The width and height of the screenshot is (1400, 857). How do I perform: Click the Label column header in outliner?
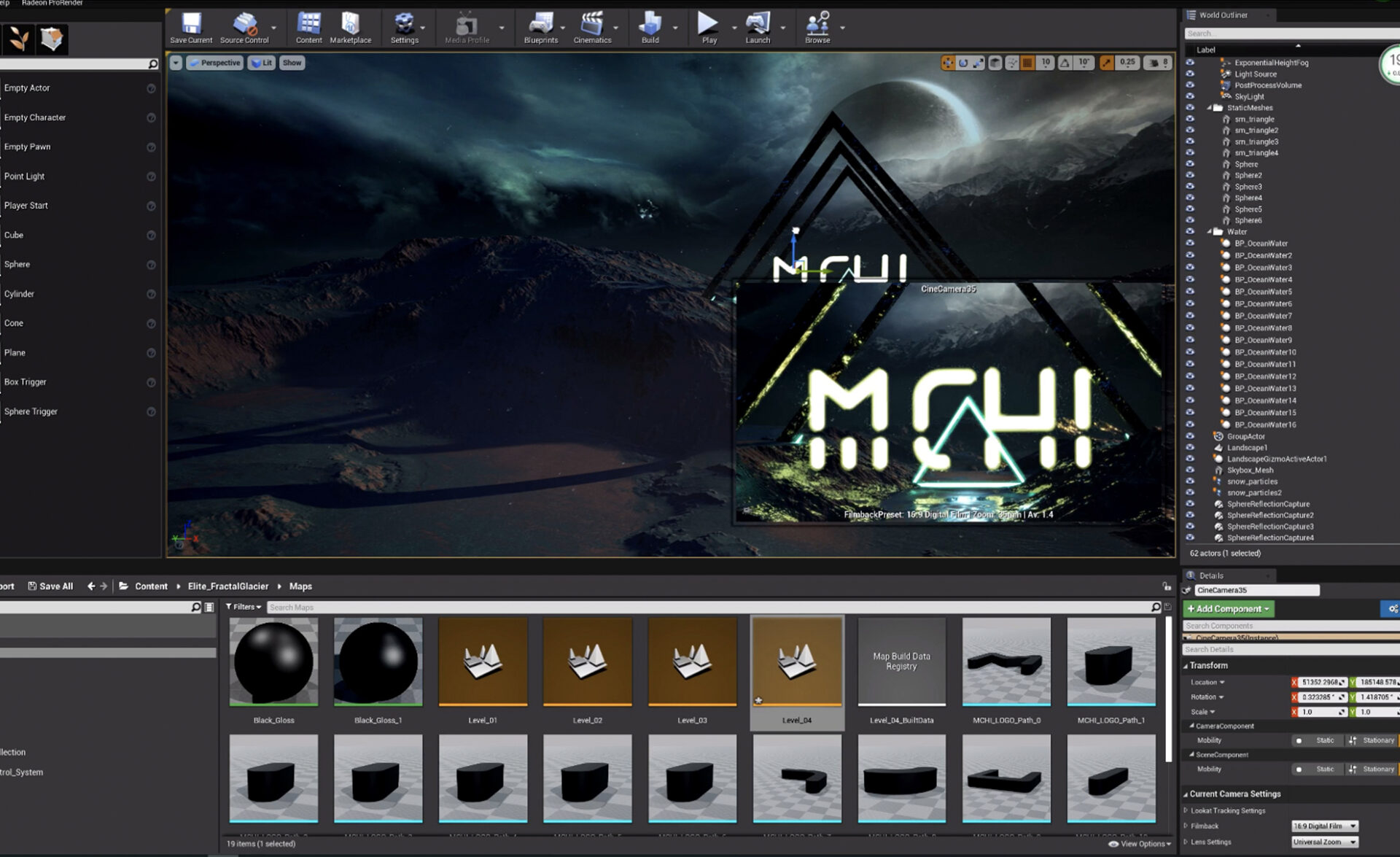1206,50
